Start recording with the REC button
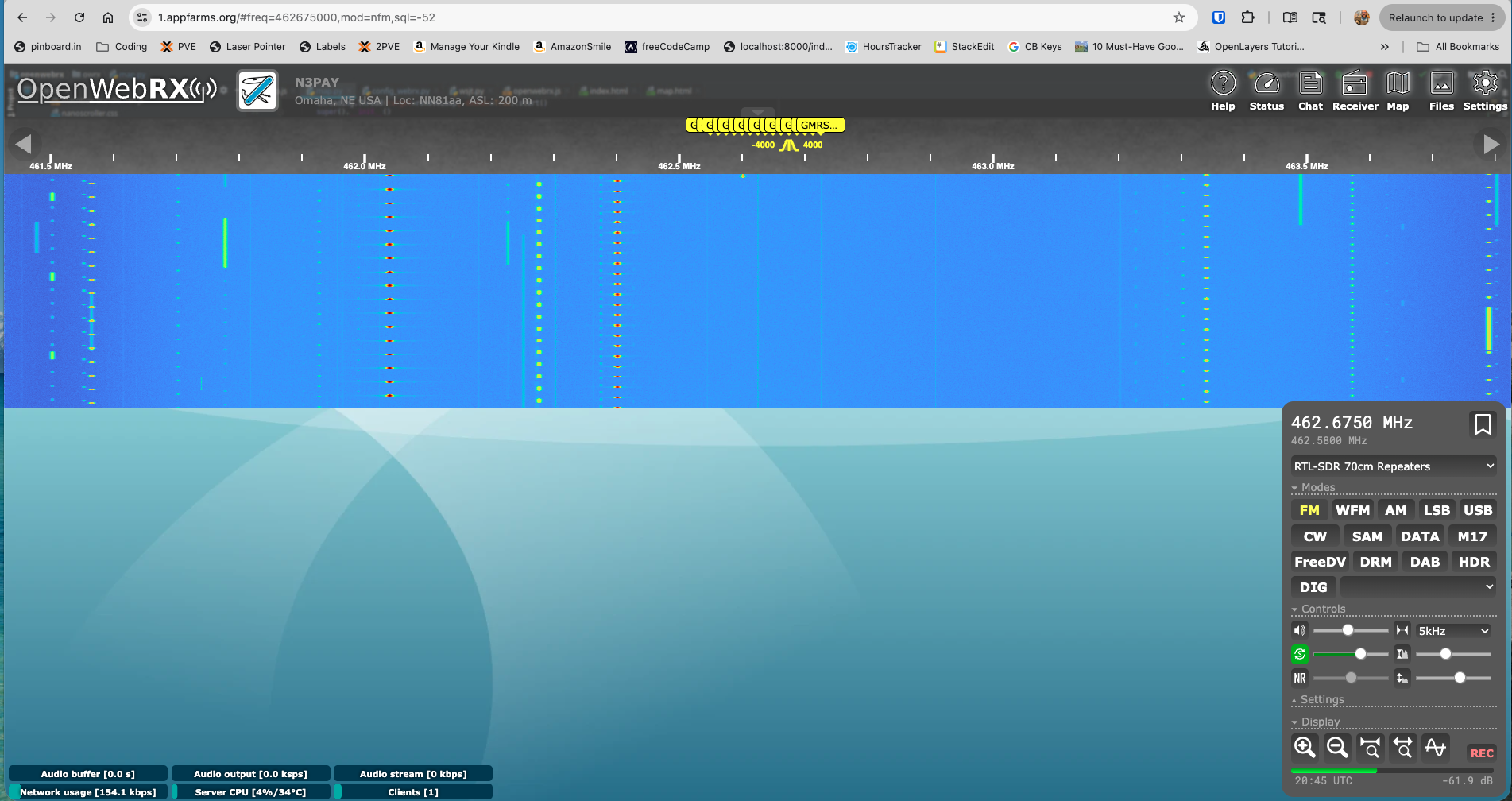 tap(1481, 753)
